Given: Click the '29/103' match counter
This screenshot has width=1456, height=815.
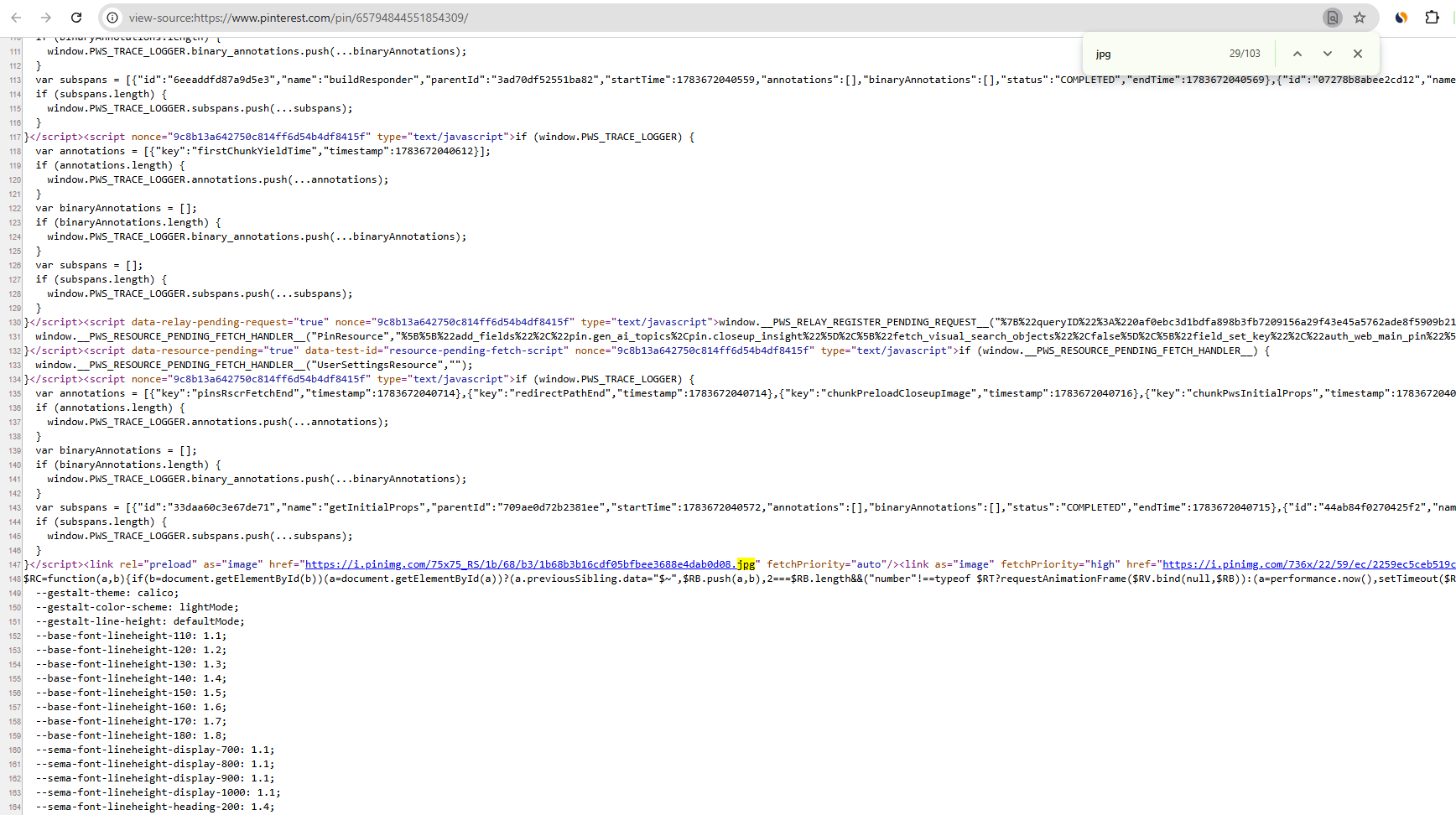Looking at the screenshot, I should (1245, 54).
